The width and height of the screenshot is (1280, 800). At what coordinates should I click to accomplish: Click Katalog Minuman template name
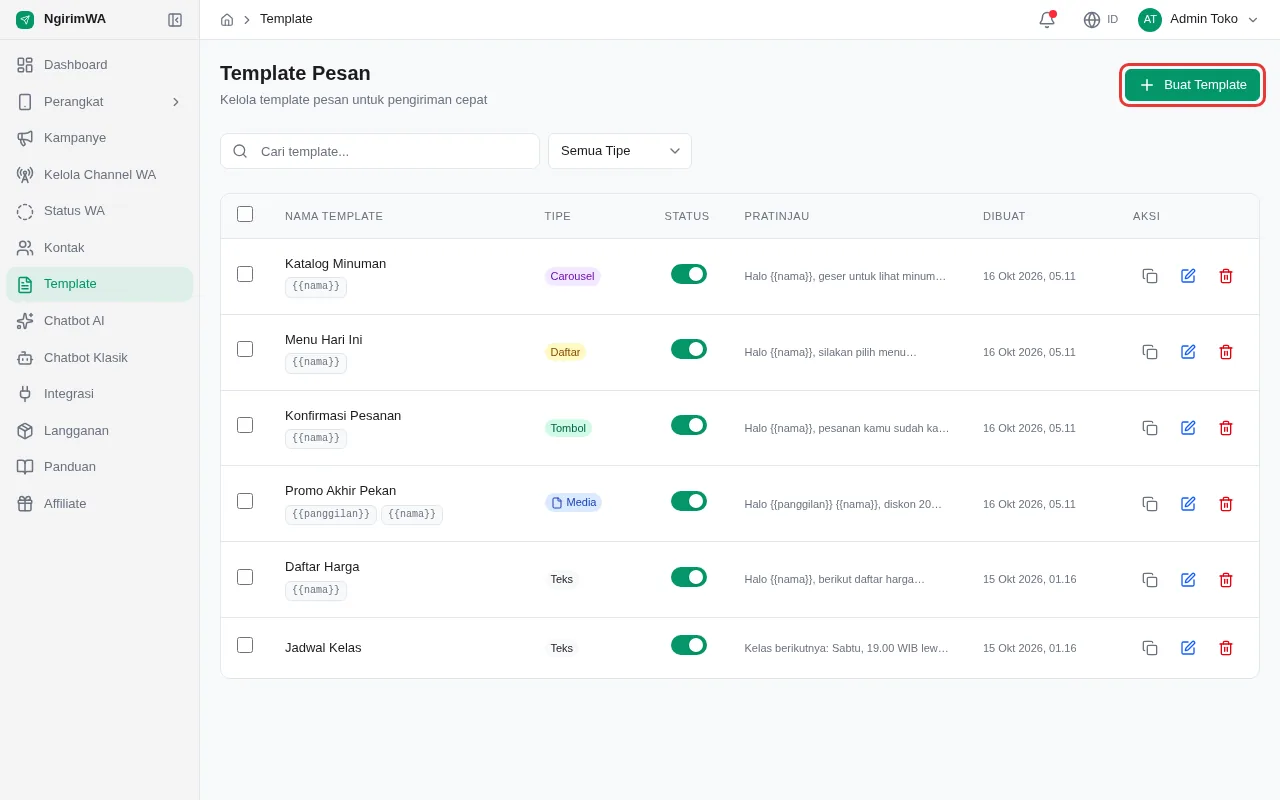click(335, 264)
